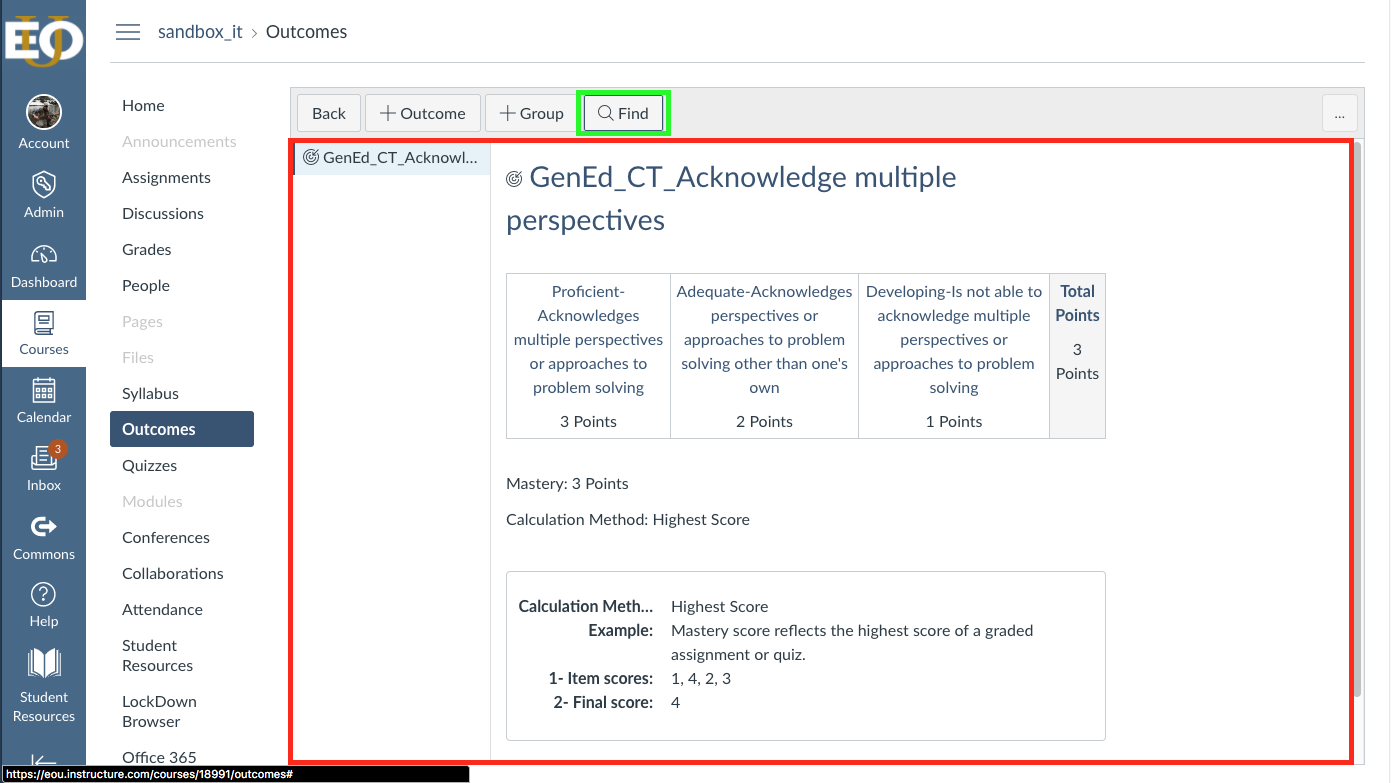Image resolution: width=1391 pixels, height=783 pixels.
Task: Expand the global navigation hamburger menu
Action: click(x=128, y=31)
